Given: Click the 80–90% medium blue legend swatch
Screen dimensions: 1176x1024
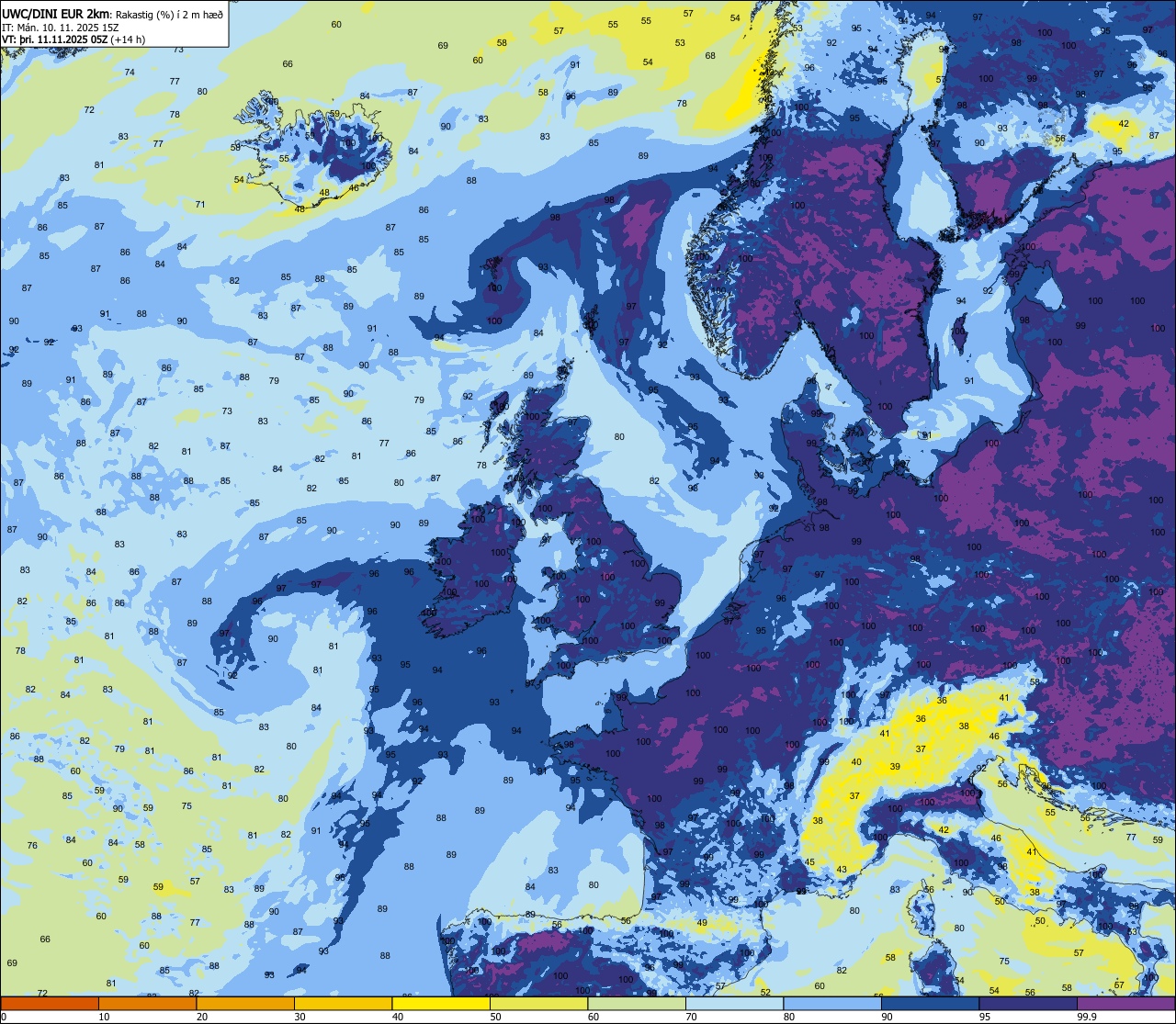Looking at the screenshot, I should [x=832, y=1003].
